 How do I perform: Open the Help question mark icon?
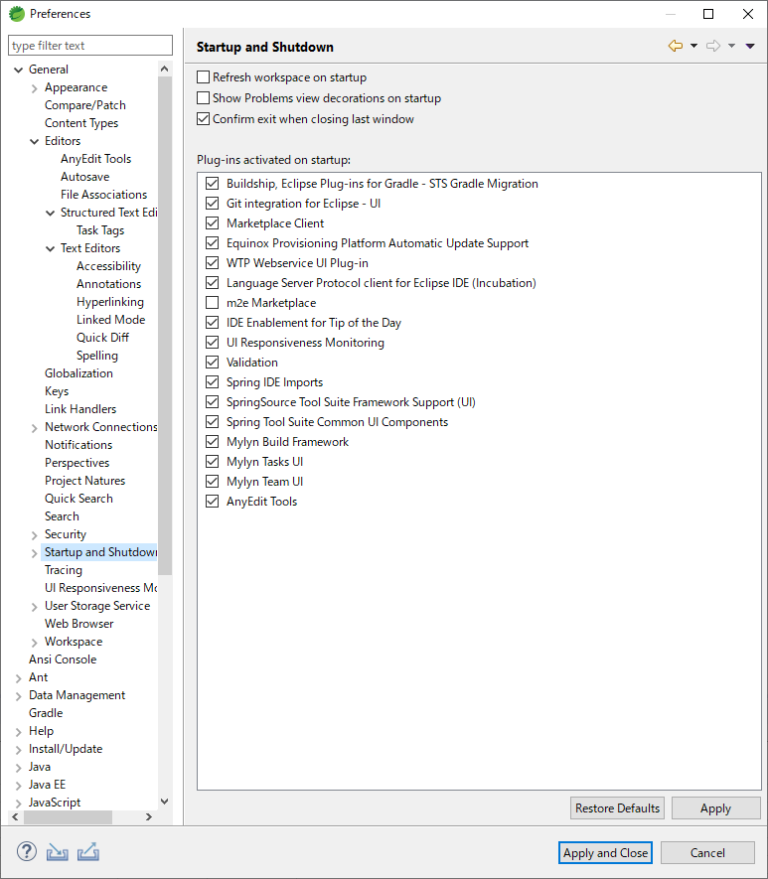pos(26,852)
